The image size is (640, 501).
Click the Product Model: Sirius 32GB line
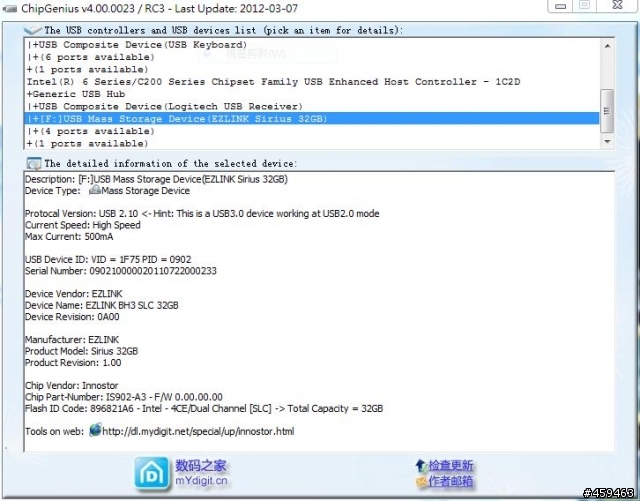click(82, 351)
